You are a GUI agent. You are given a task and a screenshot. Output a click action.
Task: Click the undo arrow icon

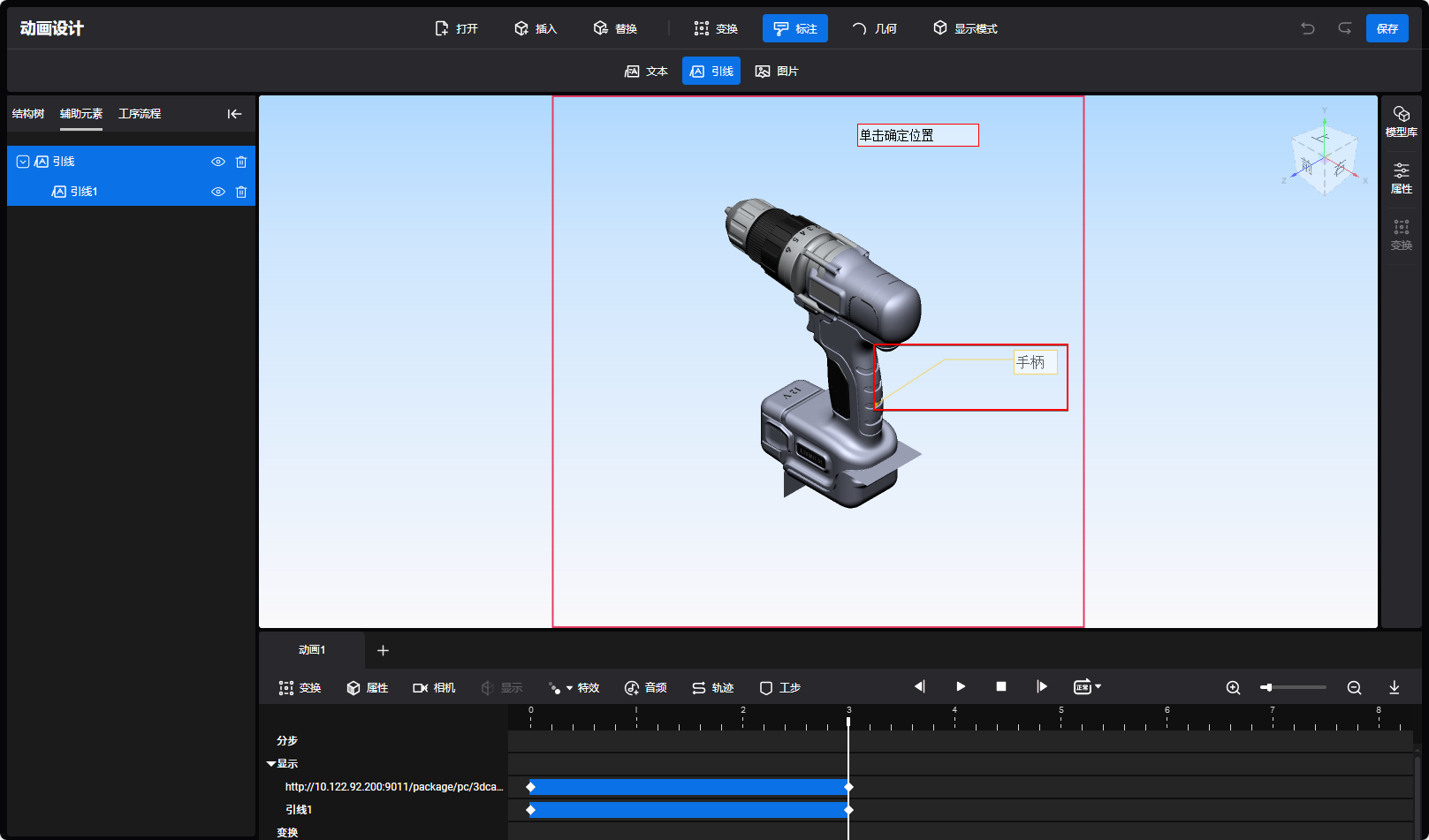pos(1308,28)
